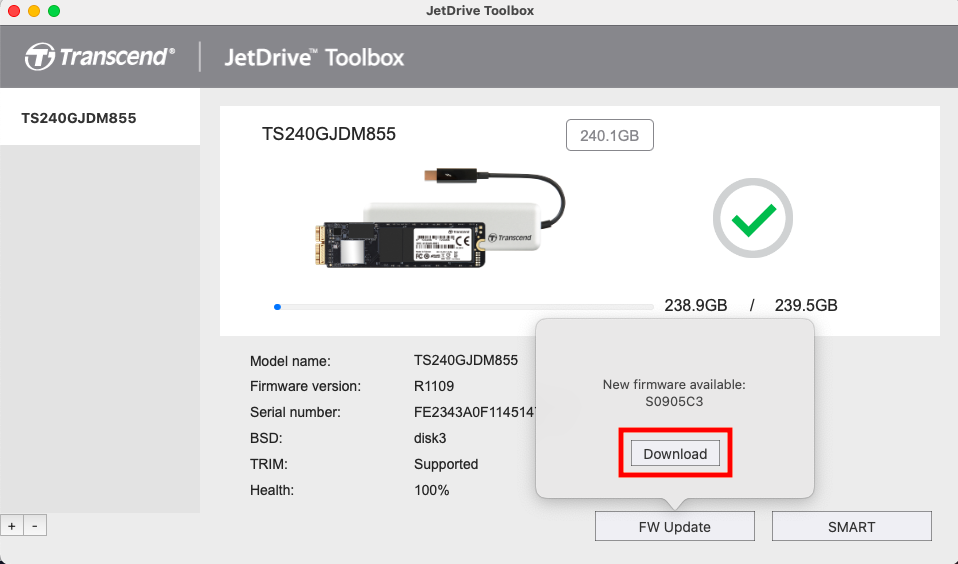Click the Health value 100%
The height and width of the screenshot is (564, 958).
click(x=431, y=490)
